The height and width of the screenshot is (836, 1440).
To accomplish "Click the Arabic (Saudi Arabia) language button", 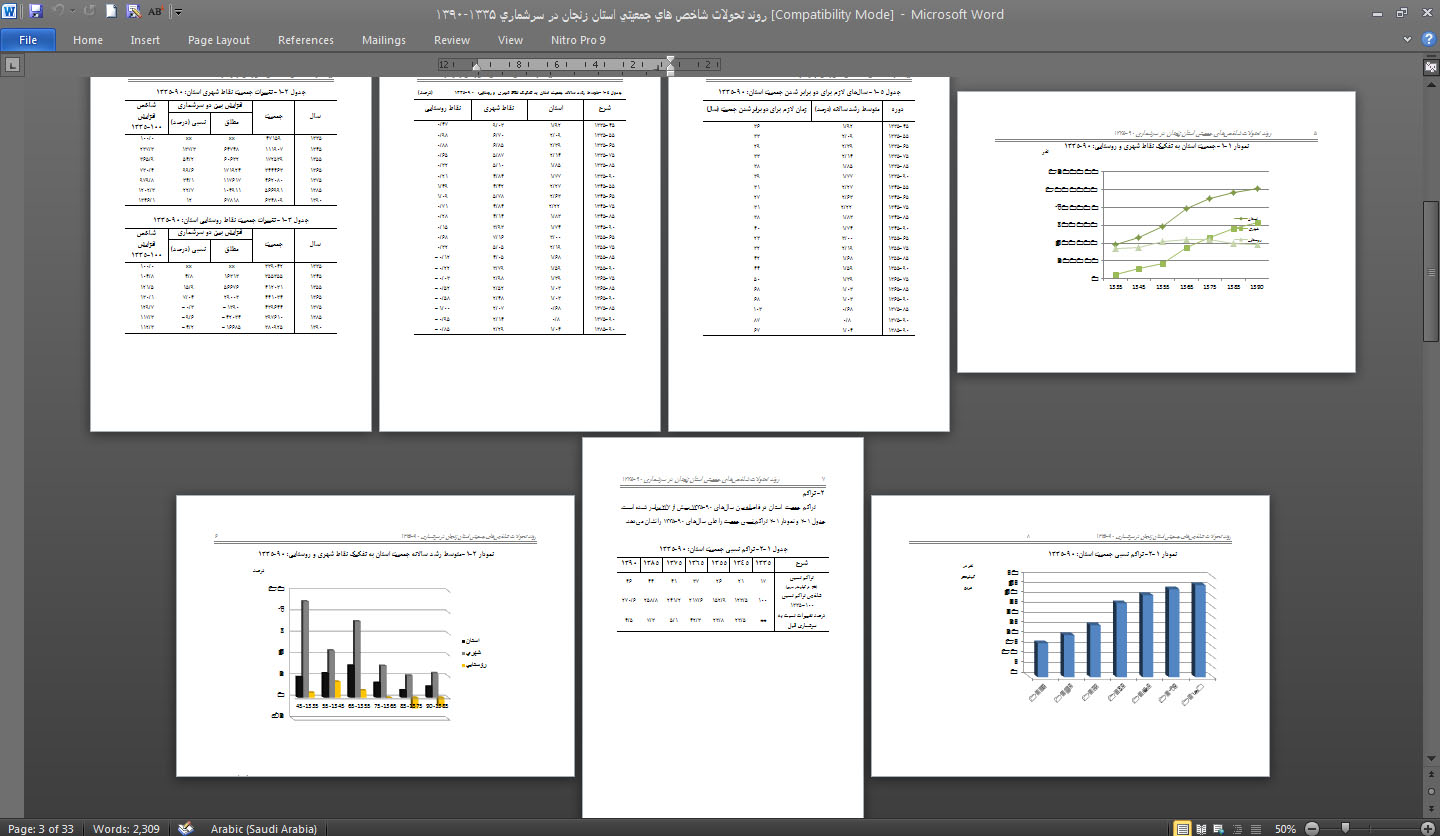I will (263, 829).
